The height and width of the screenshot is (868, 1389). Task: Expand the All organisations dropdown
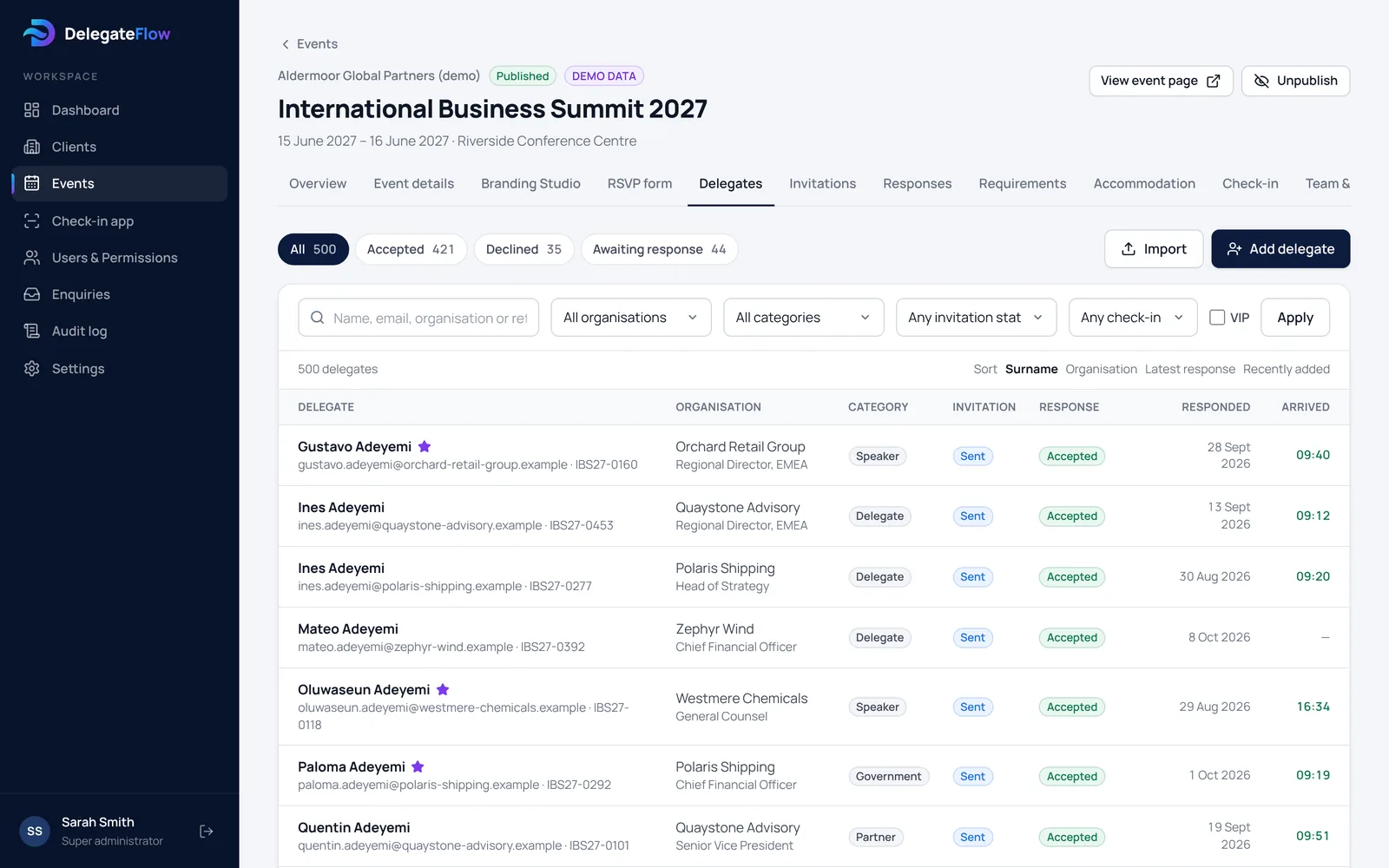631,318
